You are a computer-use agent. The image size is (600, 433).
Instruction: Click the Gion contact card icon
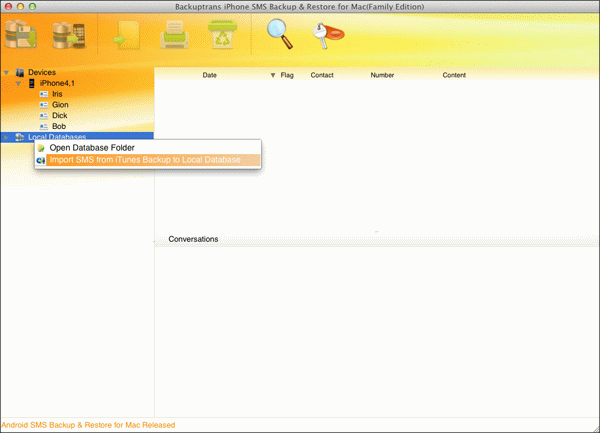tap(44, 105)
